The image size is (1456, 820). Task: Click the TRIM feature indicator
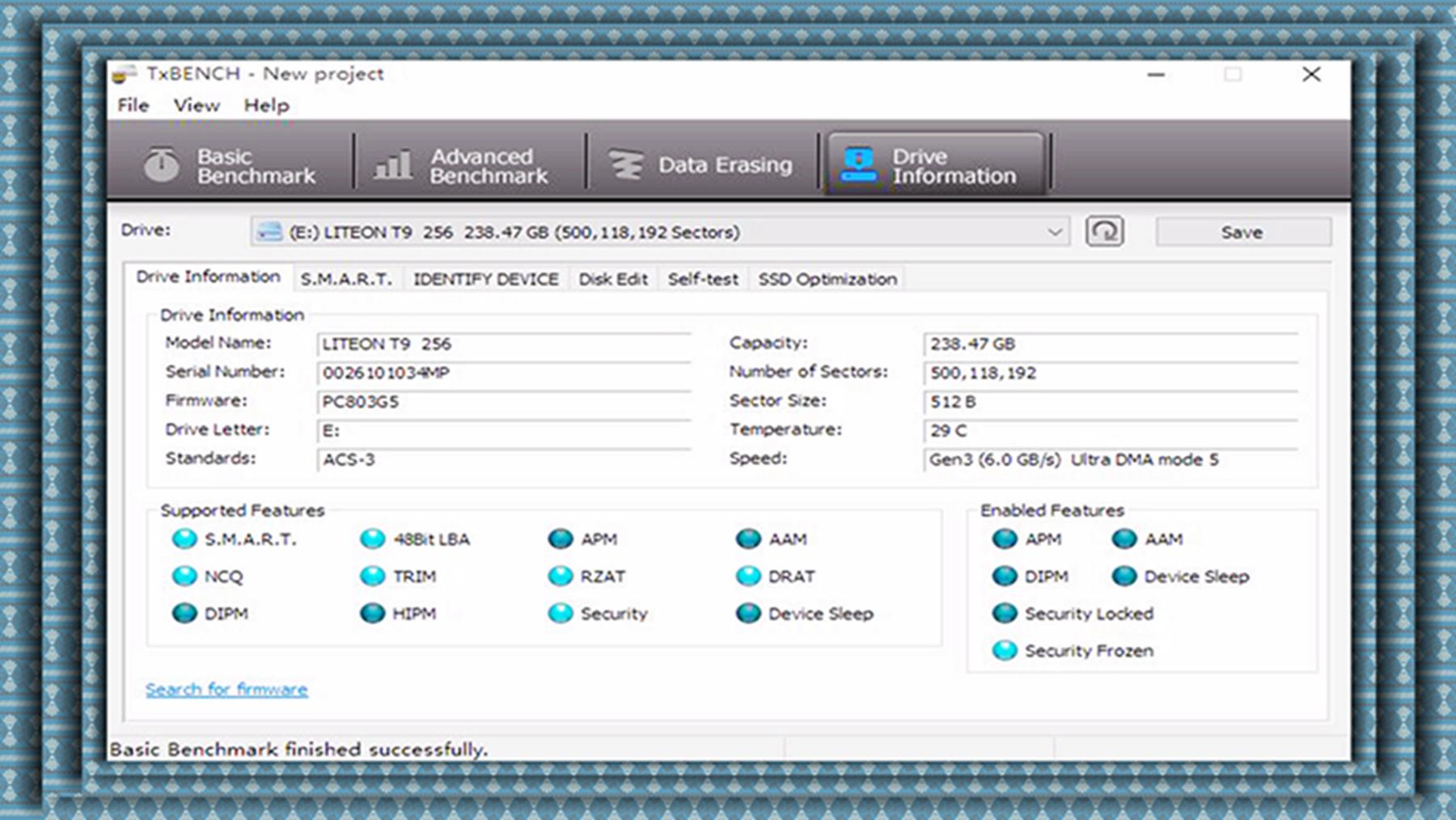(x=372, y=576)
